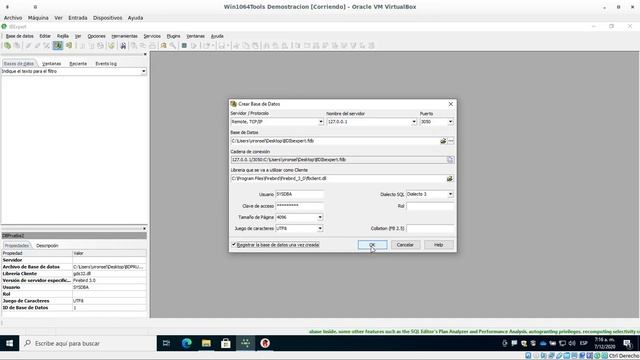This screenshot has height=360, width=640.
Task: Browse for client library folder icon
Action: (x=449, y=179)
